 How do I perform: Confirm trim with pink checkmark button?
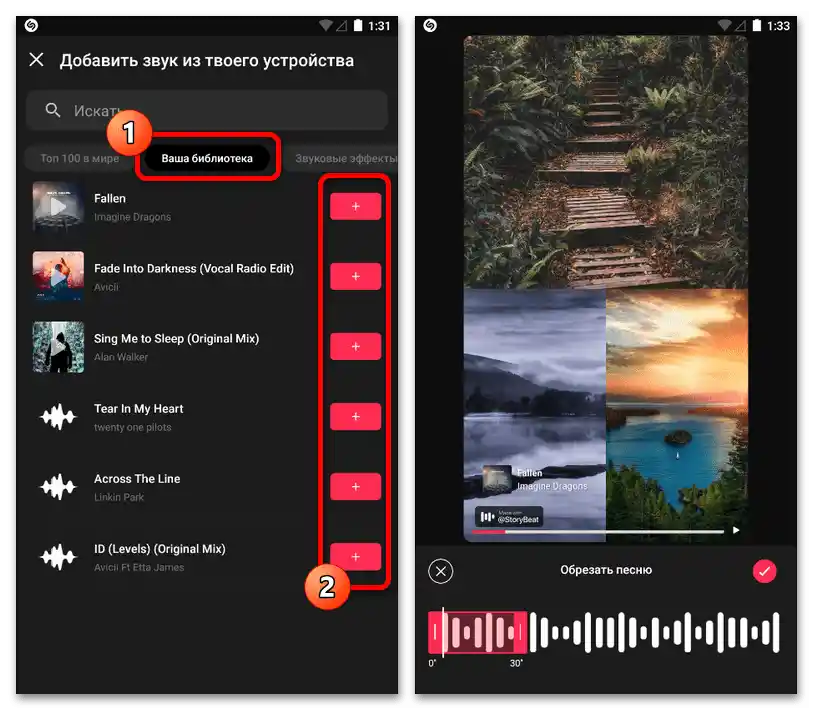764,572
